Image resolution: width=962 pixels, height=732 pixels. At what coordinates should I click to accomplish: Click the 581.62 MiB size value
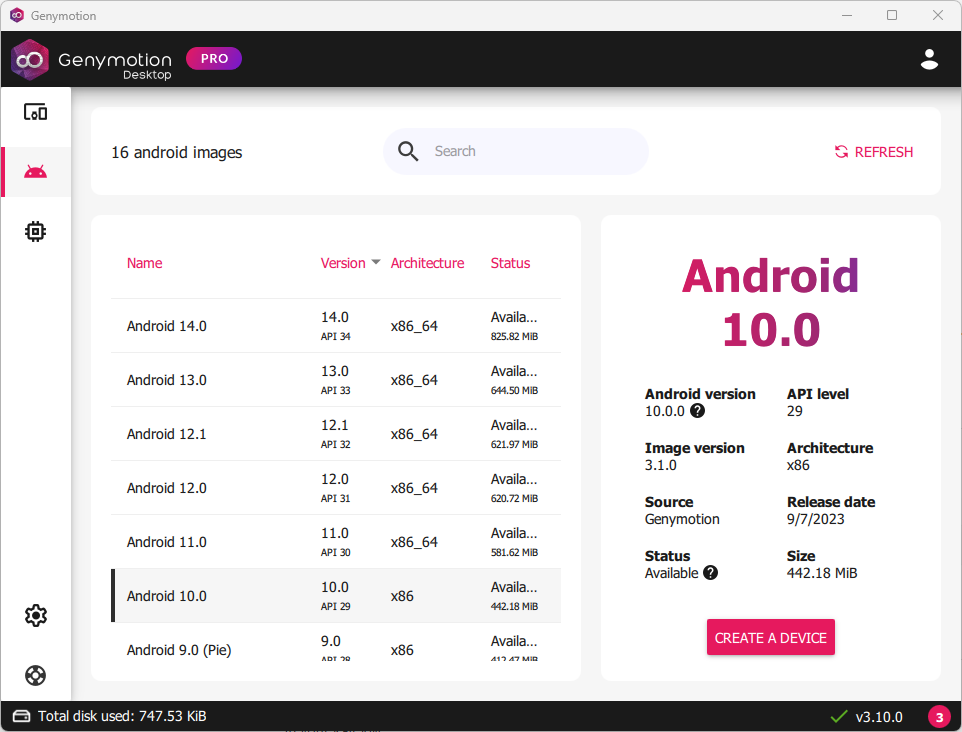tap(514, 552)
